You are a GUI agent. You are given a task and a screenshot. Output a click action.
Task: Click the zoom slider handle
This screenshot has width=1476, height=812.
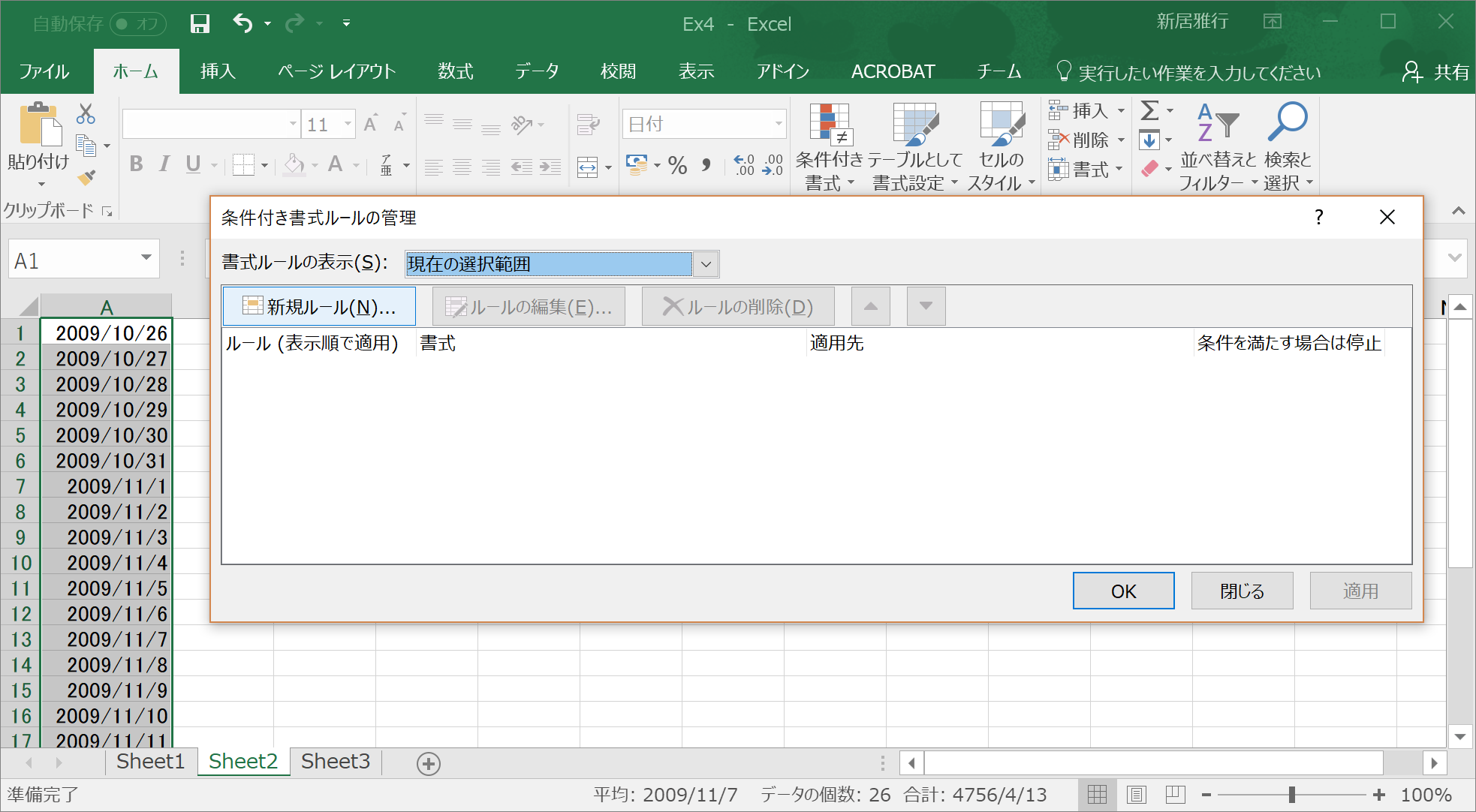point(1291,794)
